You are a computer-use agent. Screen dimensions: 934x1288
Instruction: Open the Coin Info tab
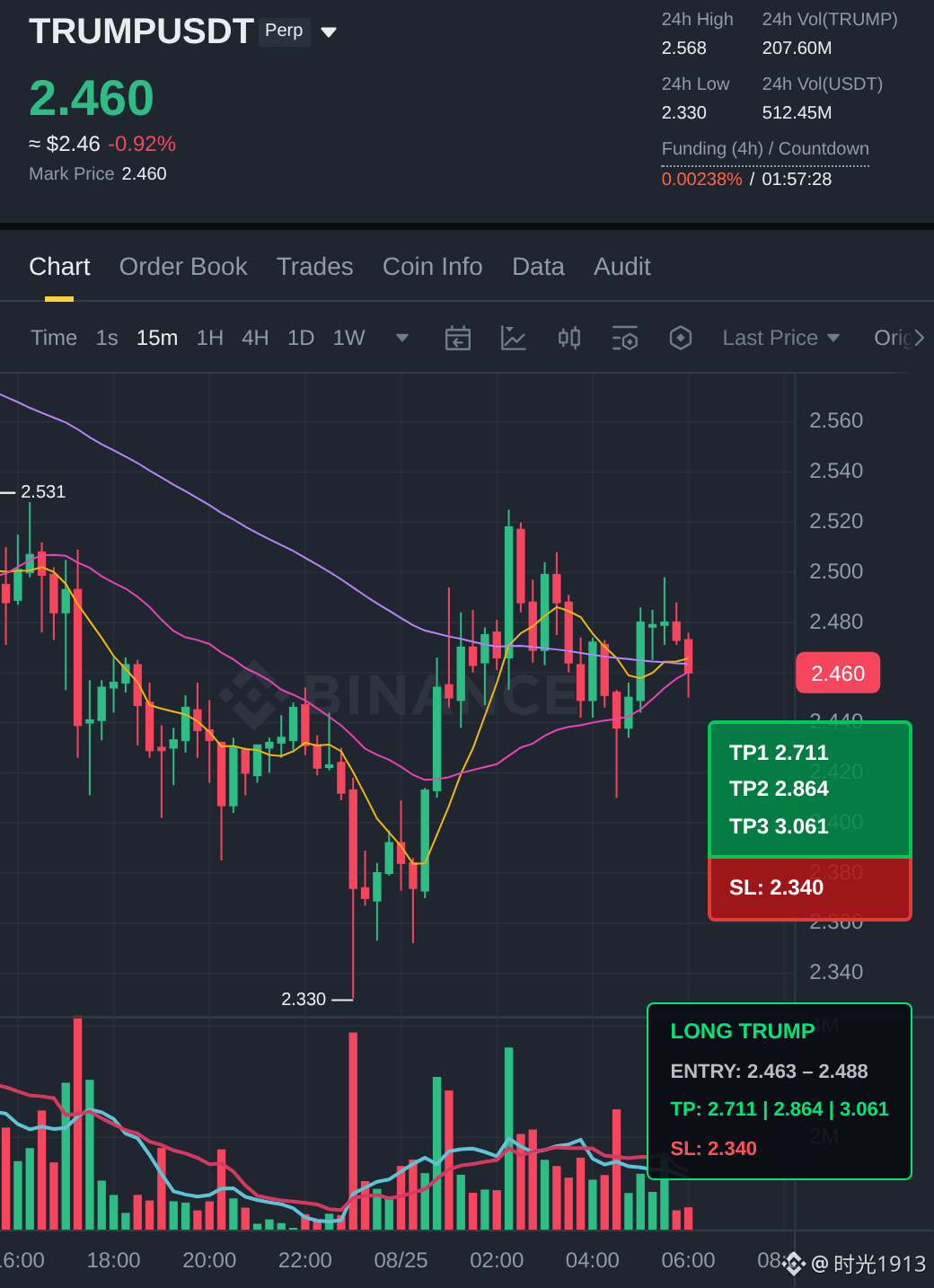(x=432, y=267)
